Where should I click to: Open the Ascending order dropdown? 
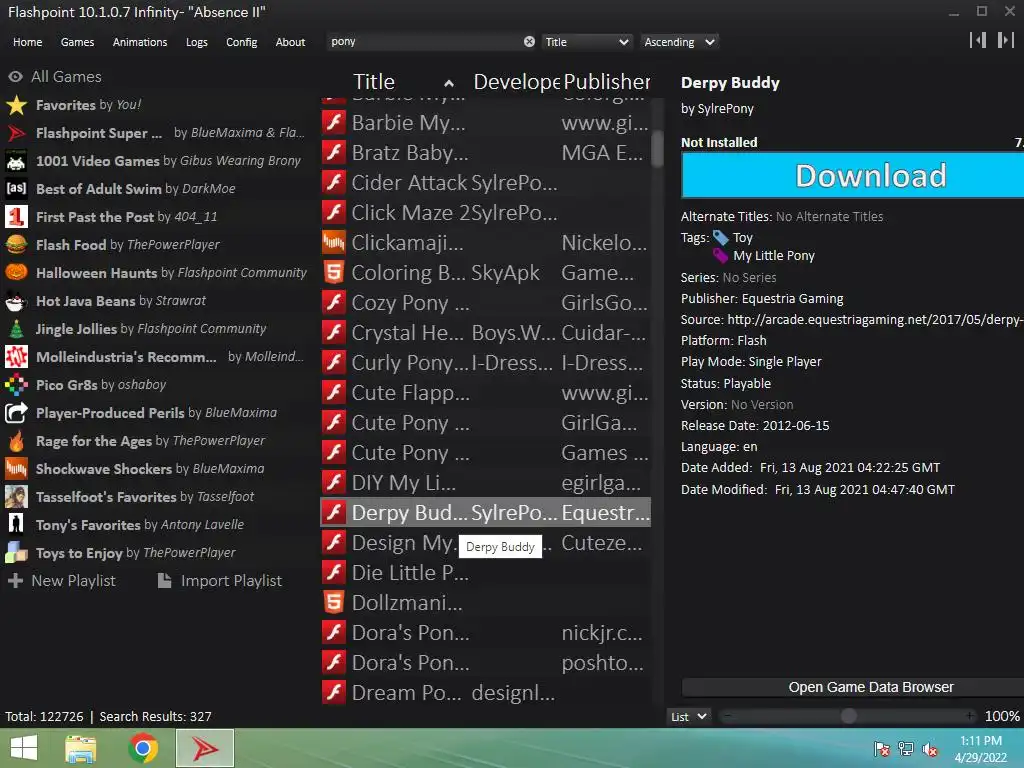coord(679,42)
